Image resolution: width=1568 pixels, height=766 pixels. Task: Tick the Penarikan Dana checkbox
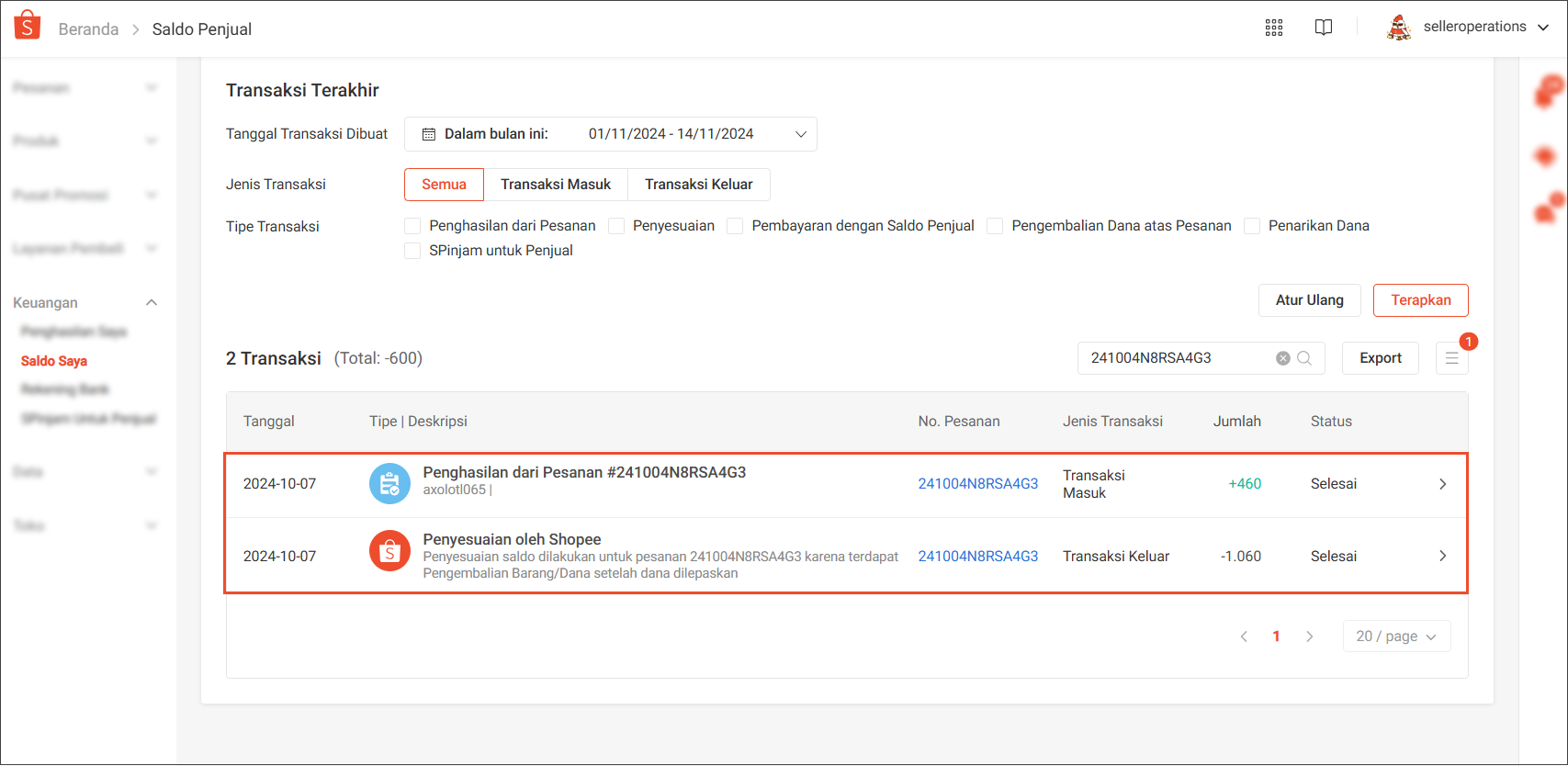(1252, 226)
